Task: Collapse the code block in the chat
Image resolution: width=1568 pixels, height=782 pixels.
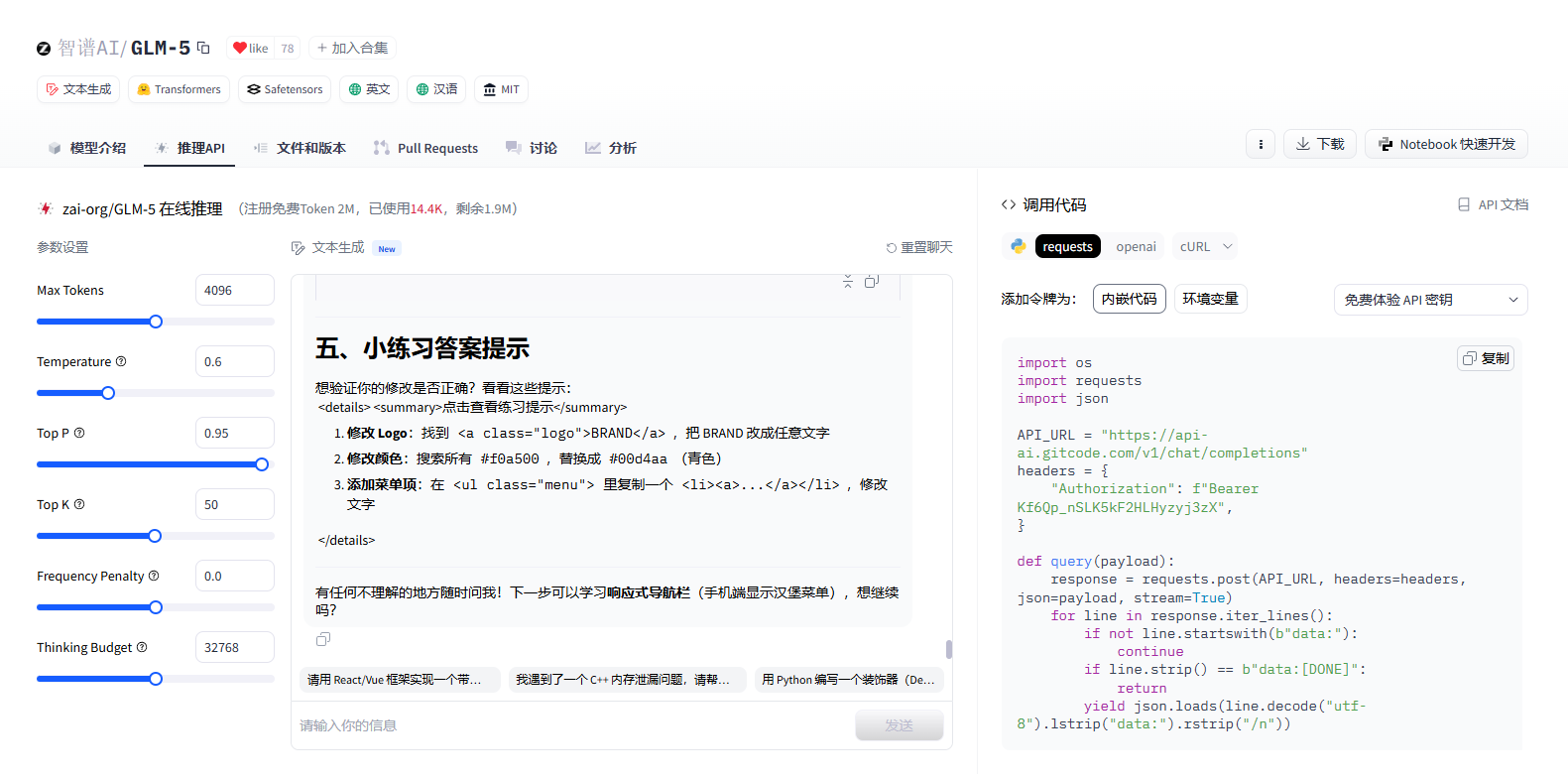Action: (x=847, y=282)
